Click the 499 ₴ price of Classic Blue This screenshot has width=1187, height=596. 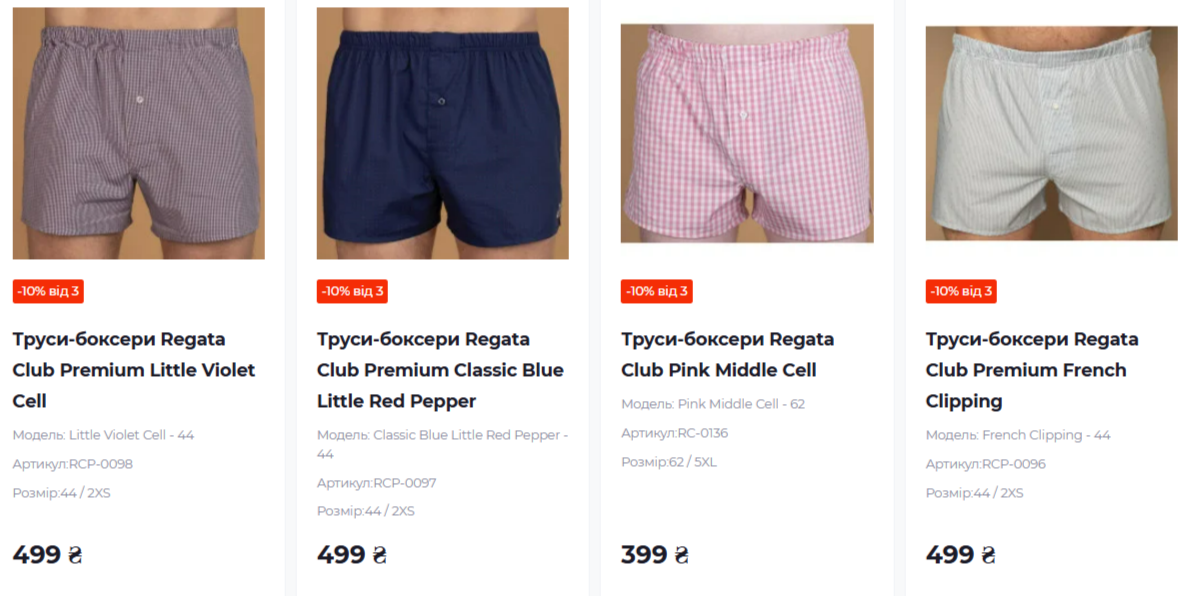click(x=351, y=555)
